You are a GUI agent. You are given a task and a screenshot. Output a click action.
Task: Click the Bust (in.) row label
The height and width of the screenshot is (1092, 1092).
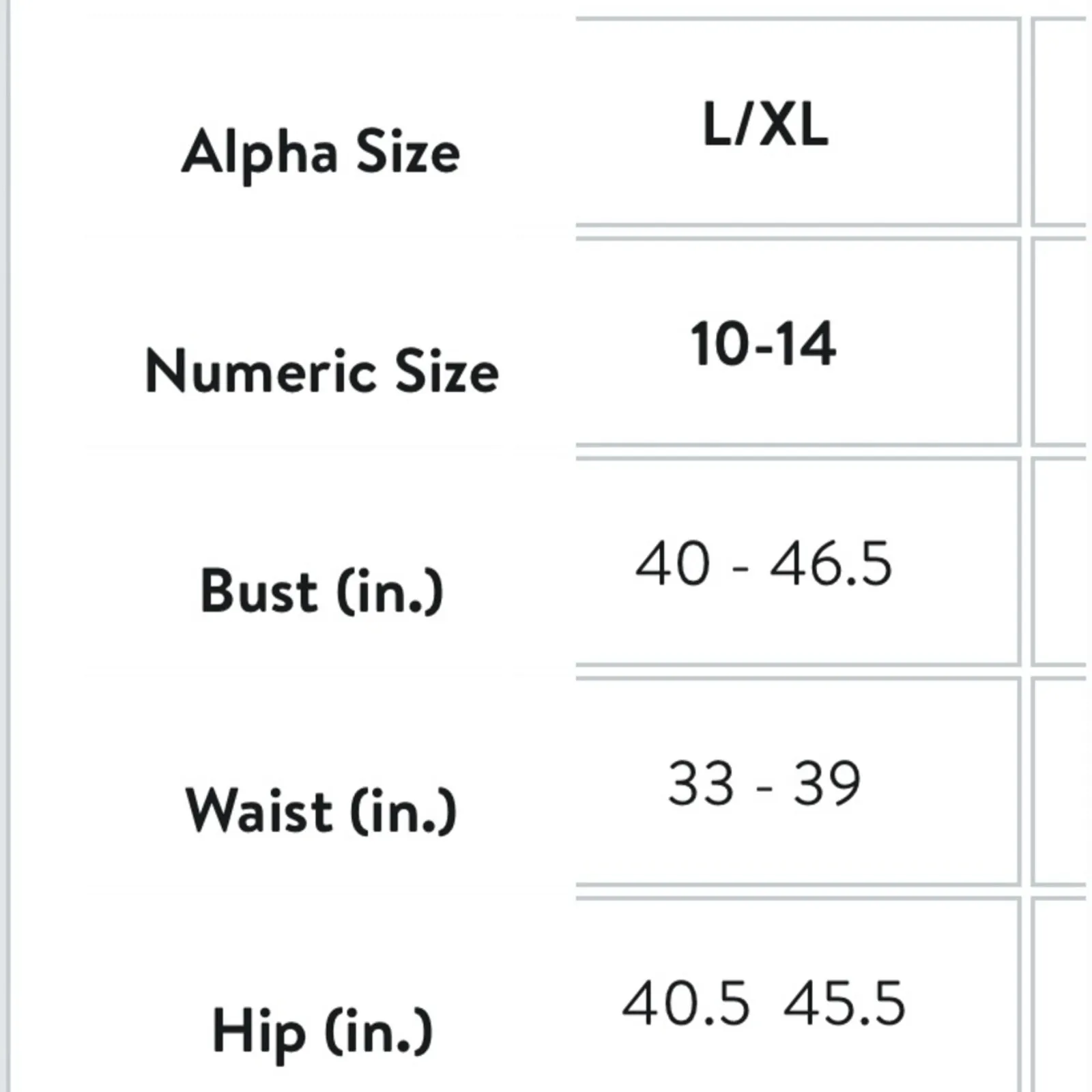(x=321, y=591)
